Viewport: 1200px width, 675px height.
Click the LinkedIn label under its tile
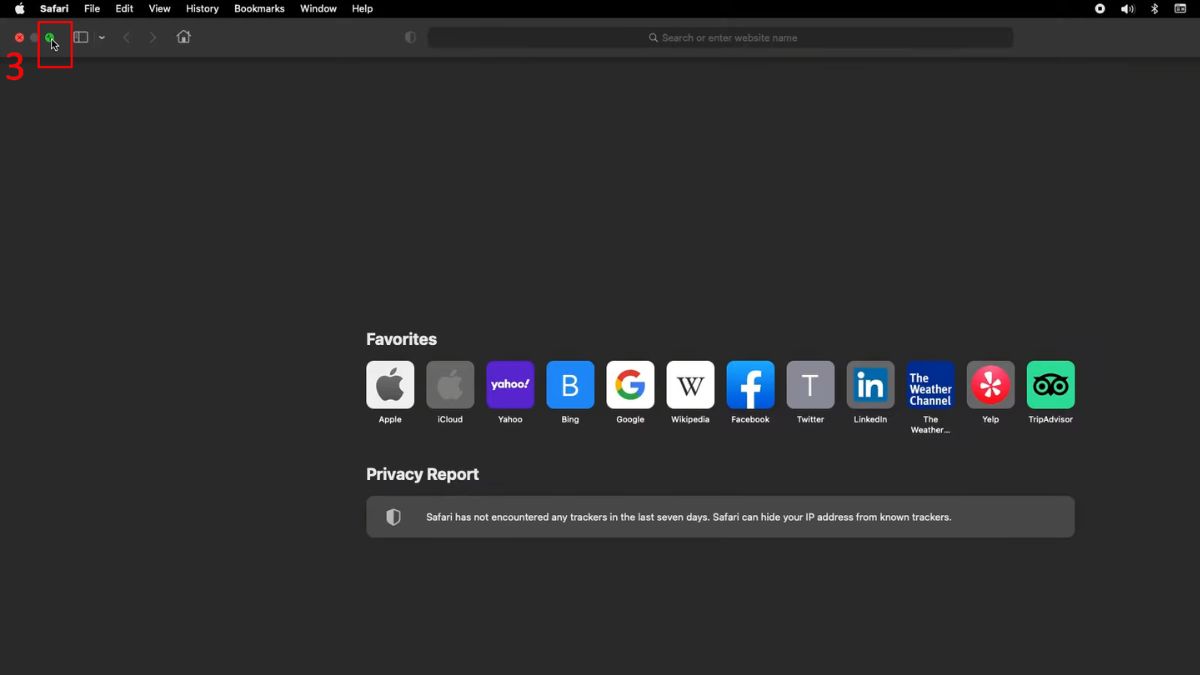pyautogui.click(x=870, y=420)
